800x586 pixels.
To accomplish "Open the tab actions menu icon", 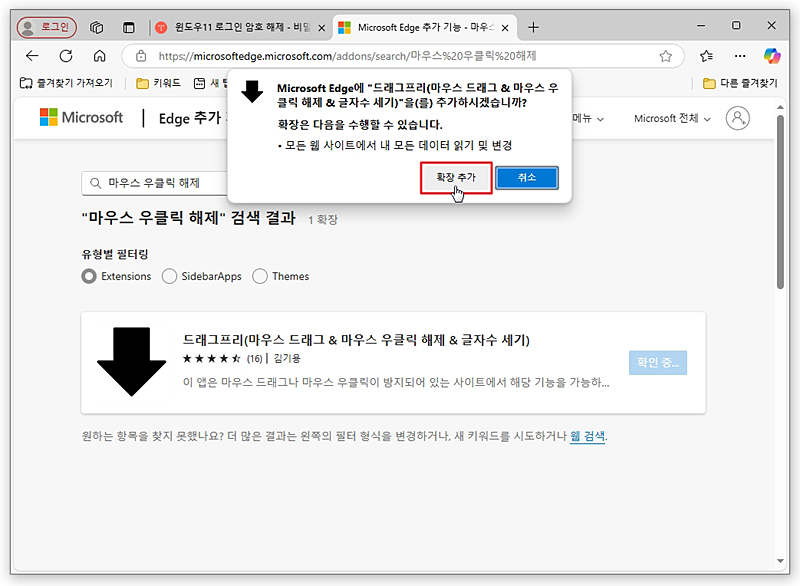I will [129, 27].
